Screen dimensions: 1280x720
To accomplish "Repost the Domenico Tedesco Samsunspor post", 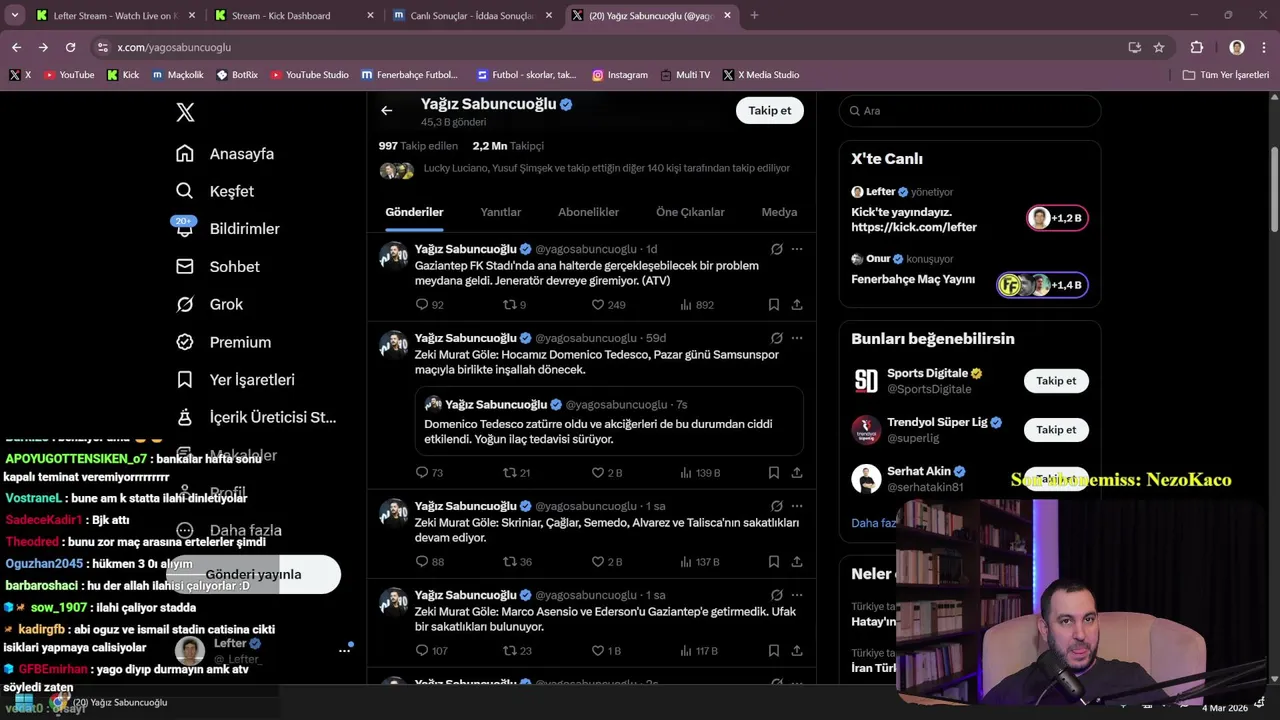I will coord(516,473).
